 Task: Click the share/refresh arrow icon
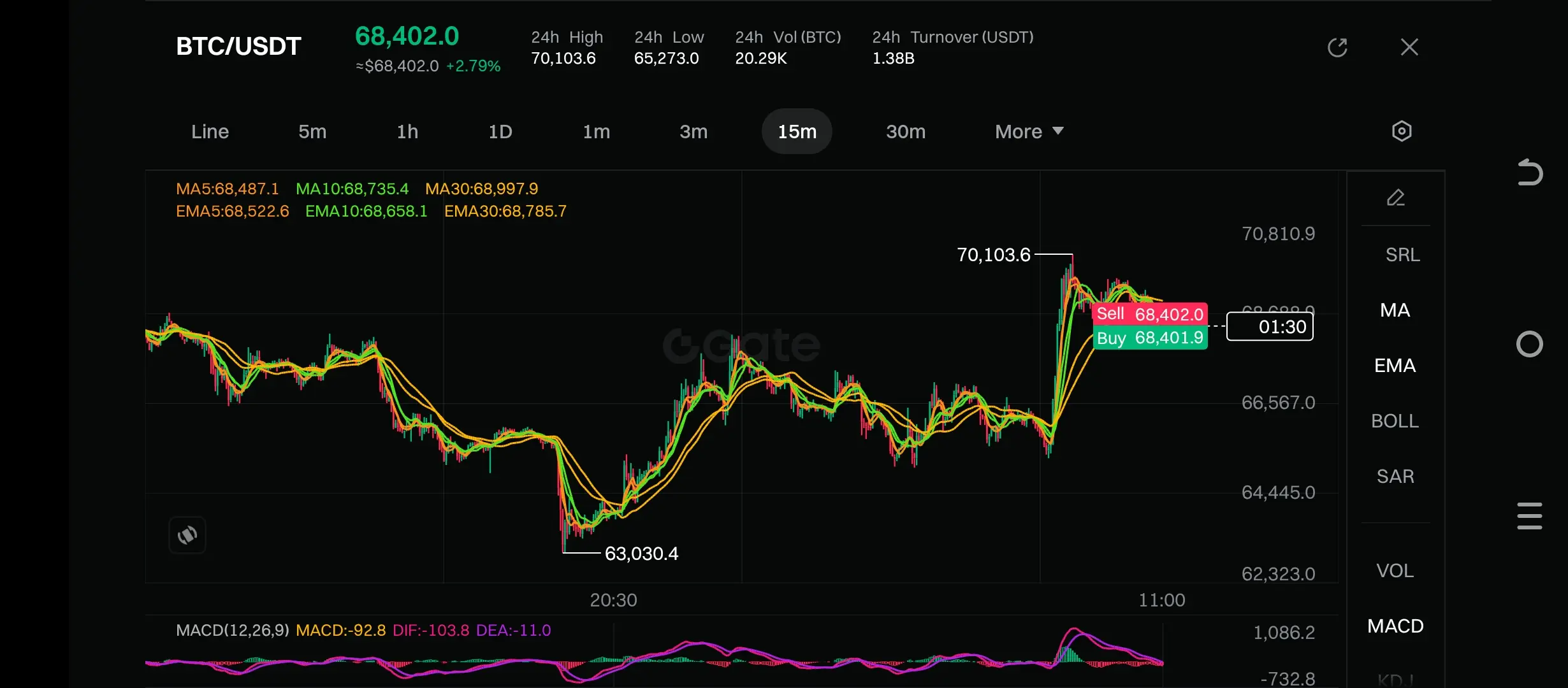click(x=1337, y=47)
